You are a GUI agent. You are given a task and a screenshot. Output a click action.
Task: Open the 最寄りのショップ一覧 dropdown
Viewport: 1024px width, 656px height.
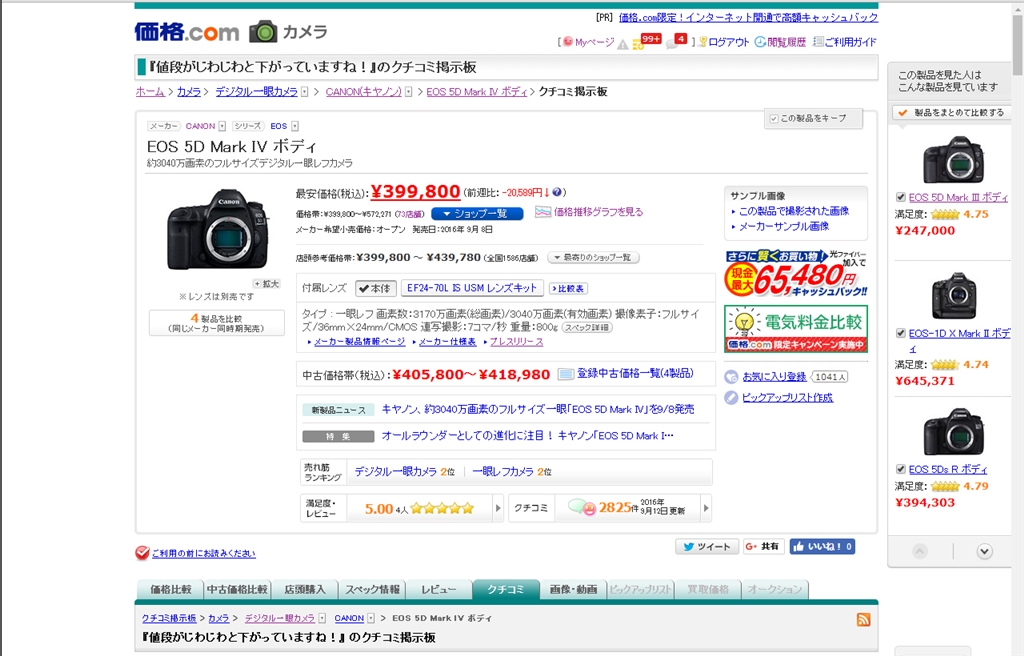pyautogui.click(x=593, y=257)
